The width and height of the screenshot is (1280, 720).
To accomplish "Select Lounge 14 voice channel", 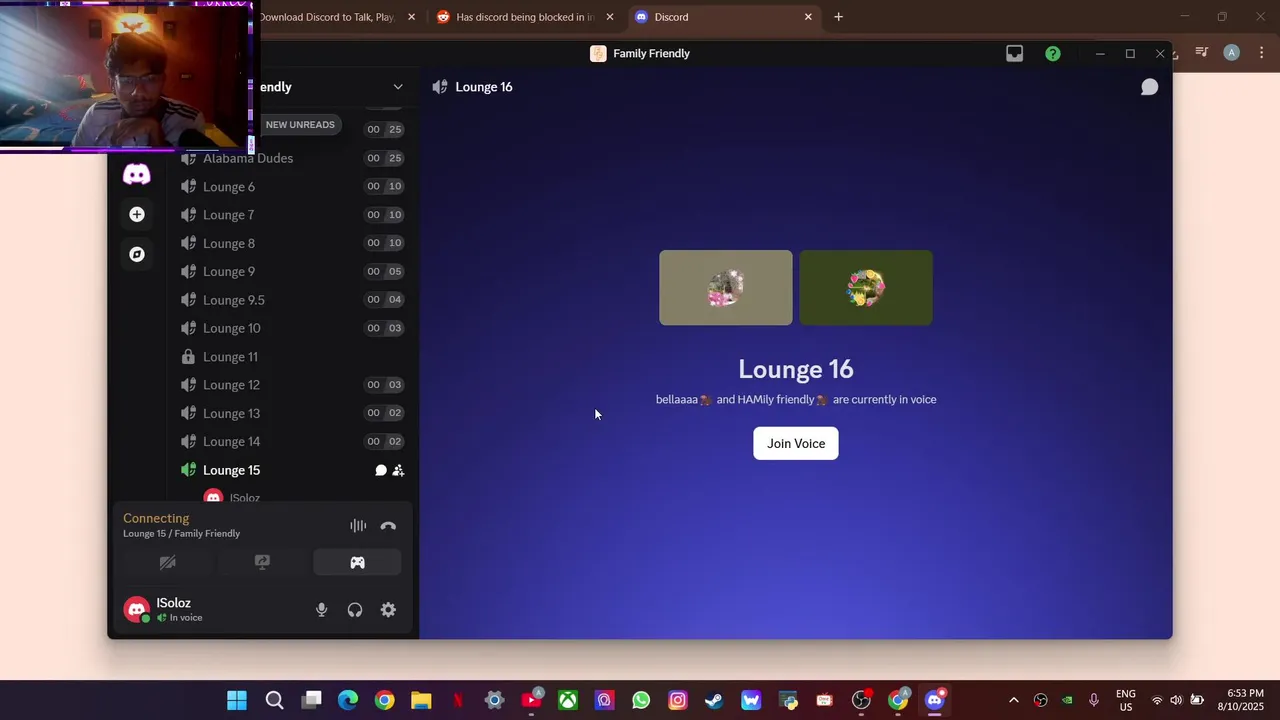I will coord(292,441).
